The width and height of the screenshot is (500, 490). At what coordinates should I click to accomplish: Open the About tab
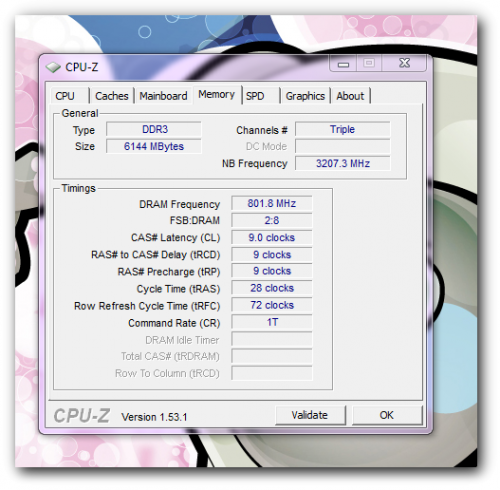click(x=350, y=96)
